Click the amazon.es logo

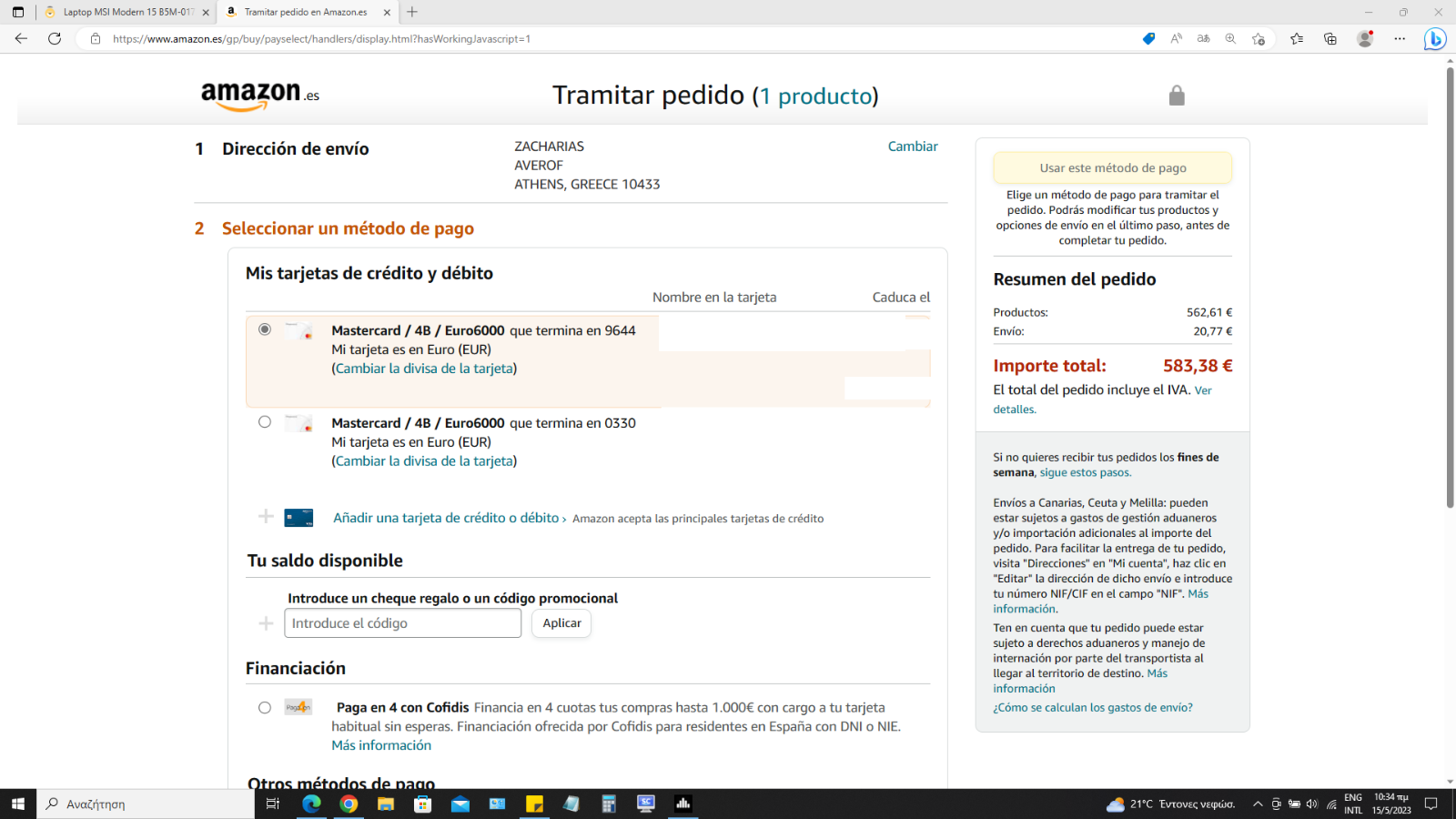tap(260, 96)
